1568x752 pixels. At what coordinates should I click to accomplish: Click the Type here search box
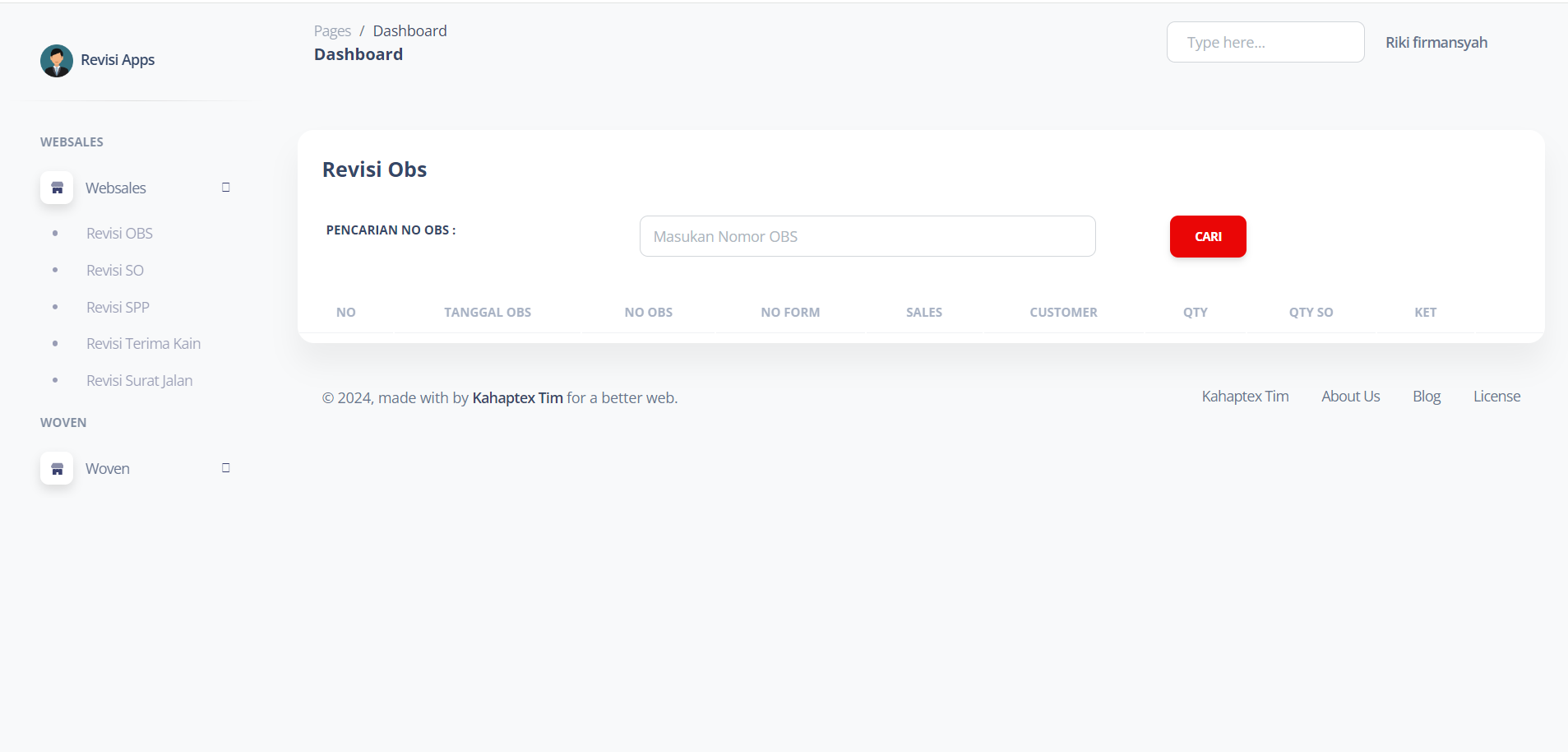tap(1265, 43)
